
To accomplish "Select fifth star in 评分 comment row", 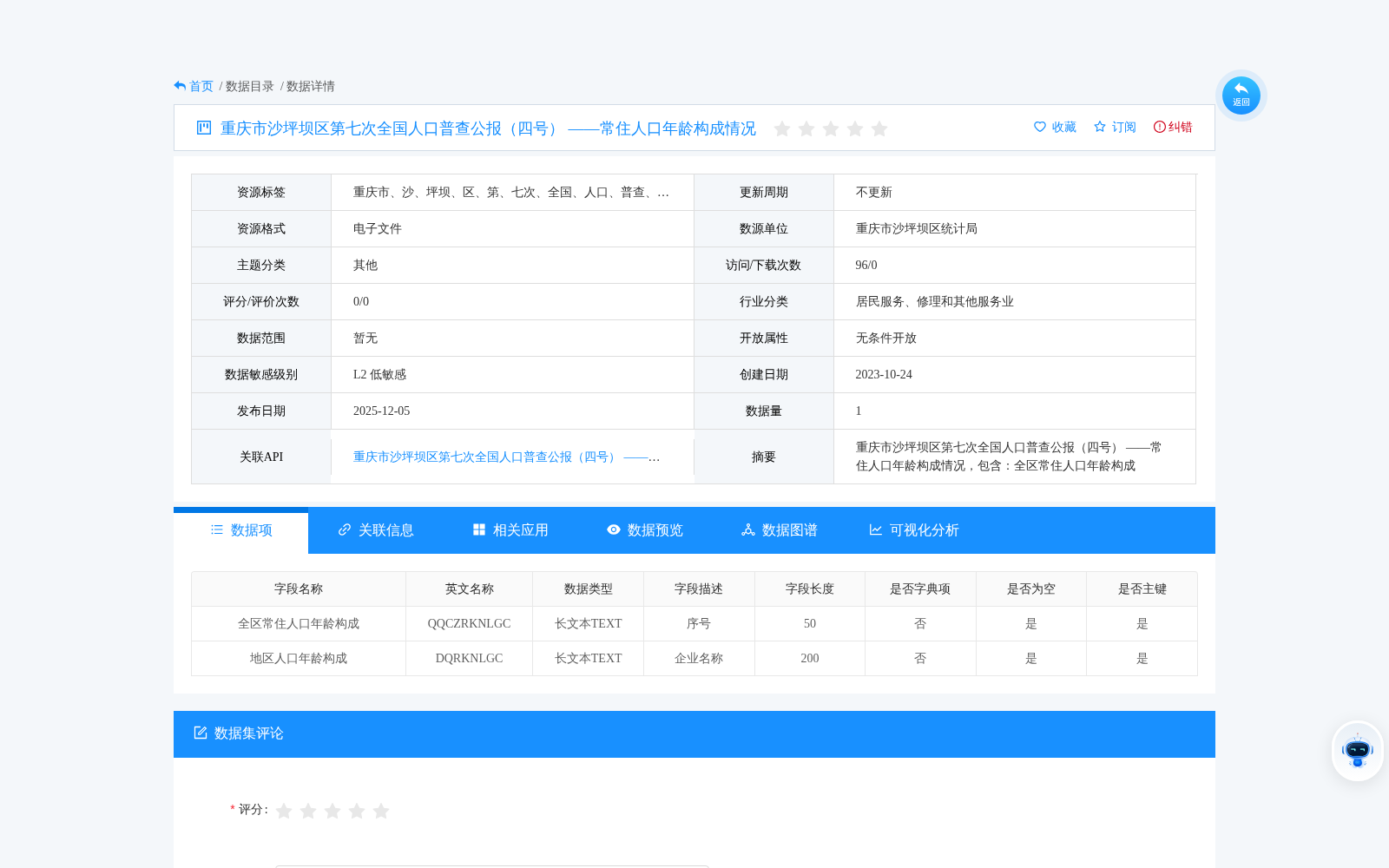I will click(381, 811).
